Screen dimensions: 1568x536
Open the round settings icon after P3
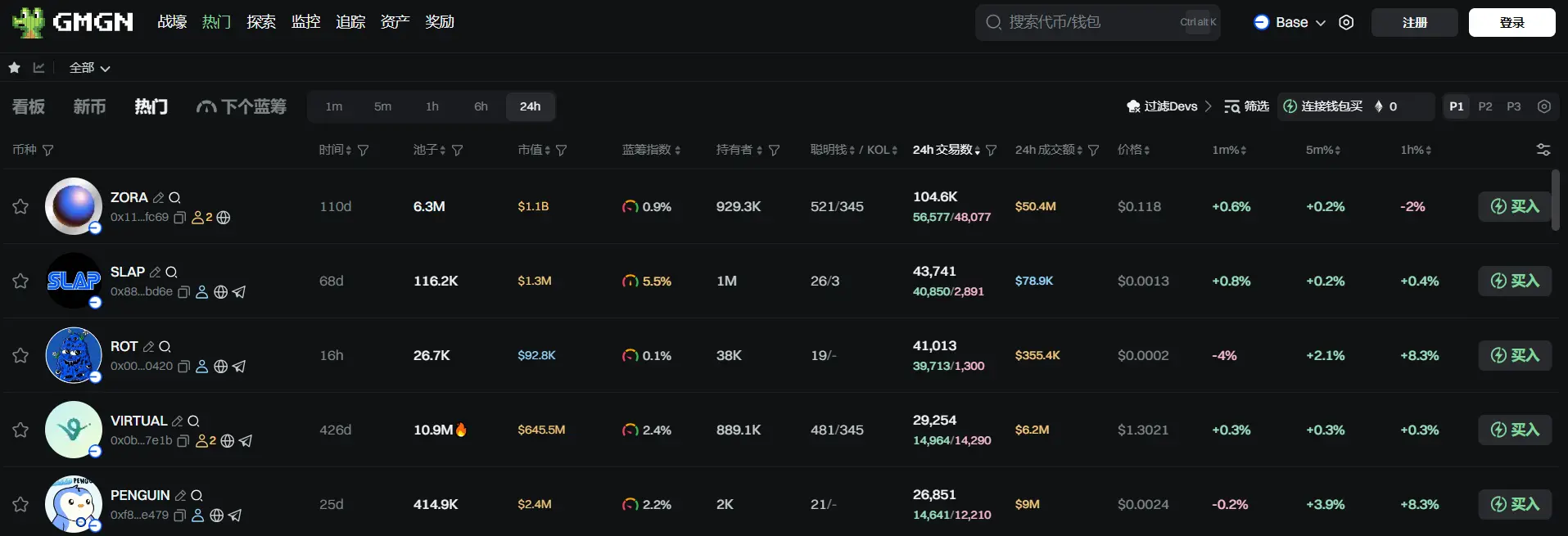1544,106
